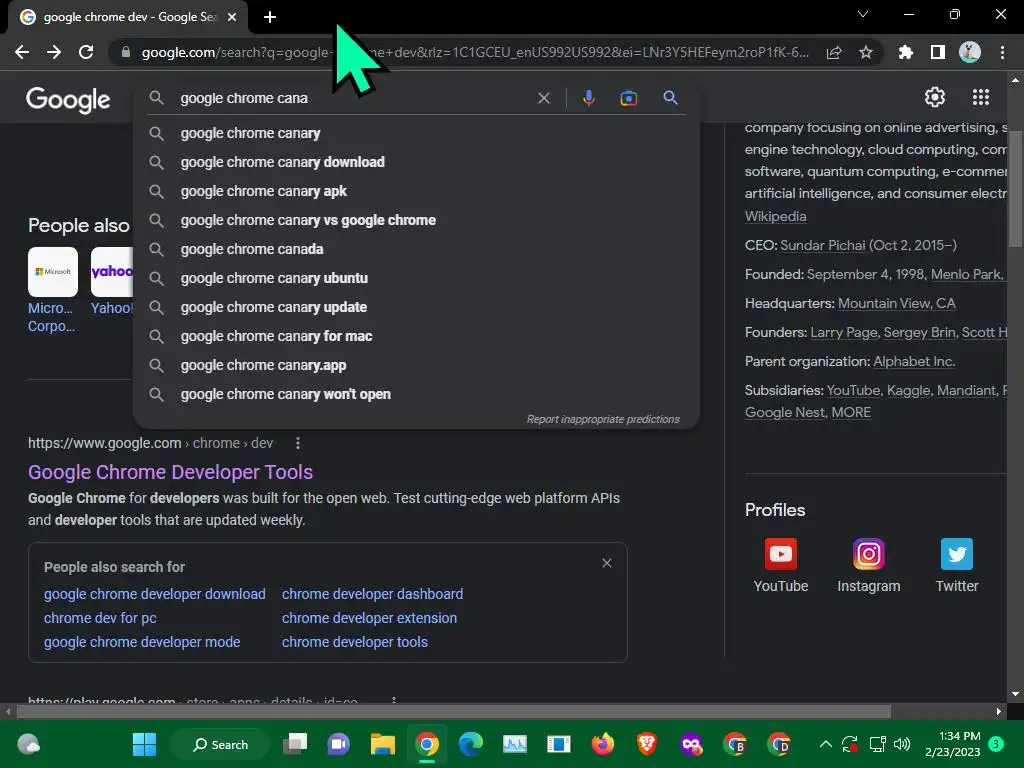The image size is (1024, 768).
Task: Open Microsoft Edge from the taskbar
Action: [470, 744]
